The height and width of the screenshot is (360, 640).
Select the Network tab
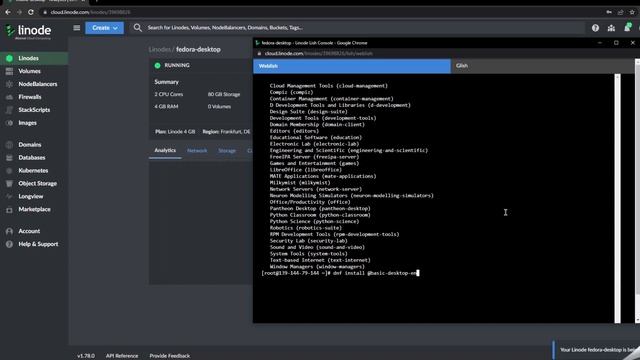tap(197, 151)
